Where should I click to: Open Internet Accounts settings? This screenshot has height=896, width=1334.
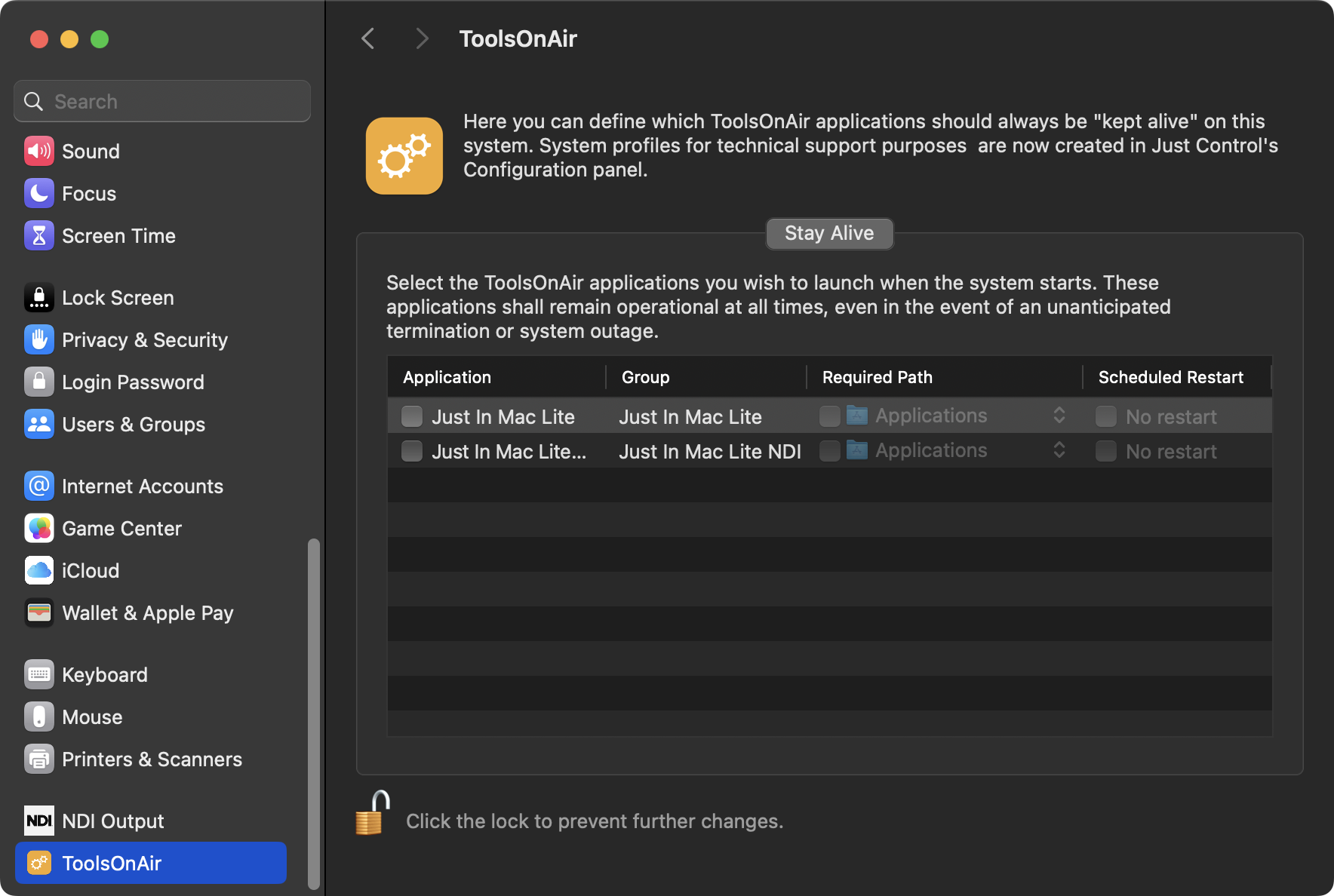151,486
